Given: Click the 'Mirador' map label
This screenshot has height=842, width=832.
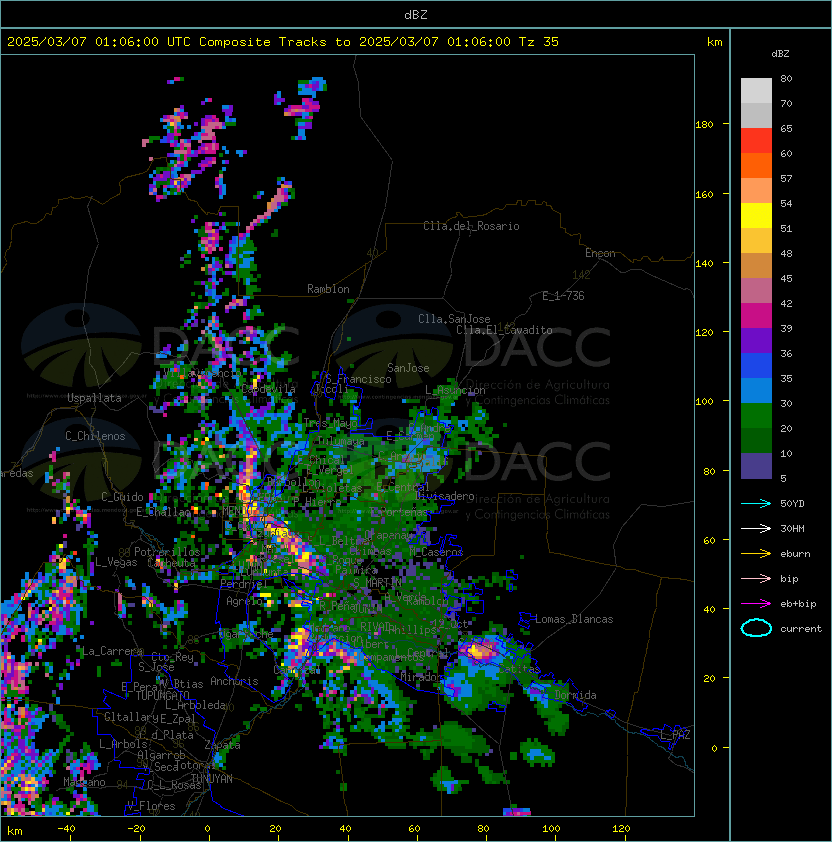Looking at the screenshot, I should pyautogui.click(x=422, y=677).
